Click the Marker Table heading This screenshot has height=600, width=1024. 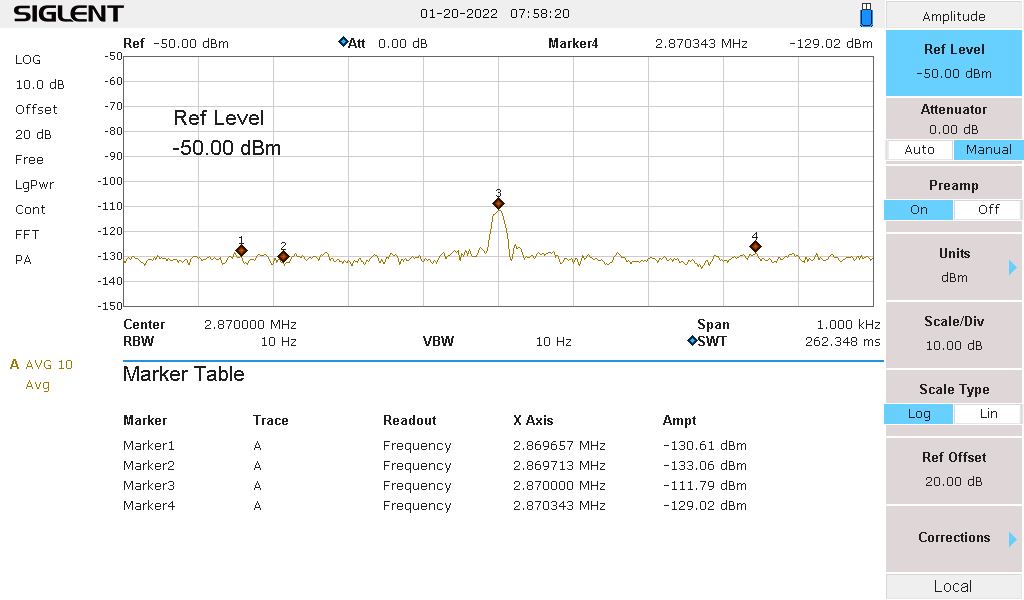point(184,374)
